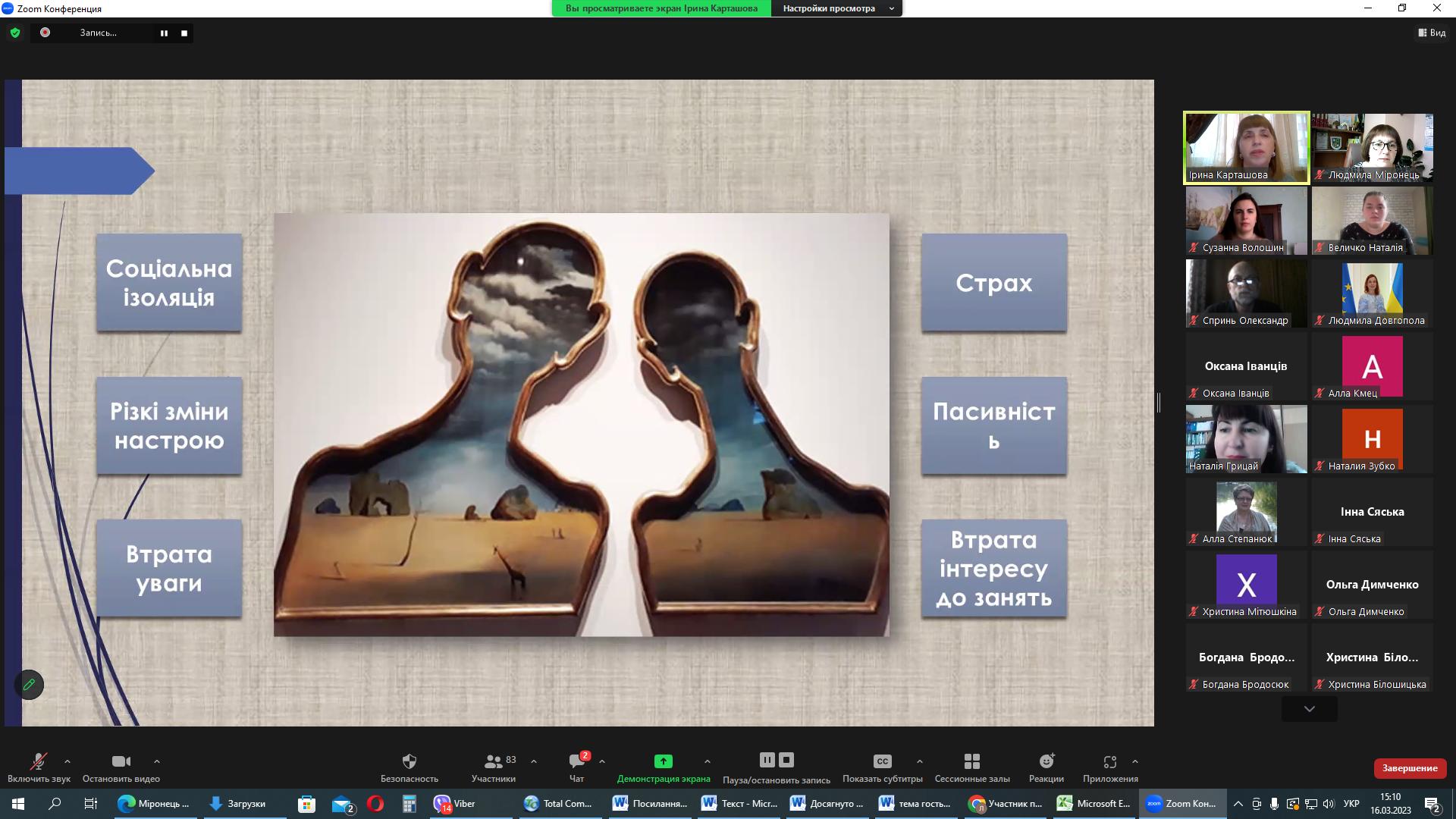
Task: Open the Security shield icon
Action: (x=409, y=761)
